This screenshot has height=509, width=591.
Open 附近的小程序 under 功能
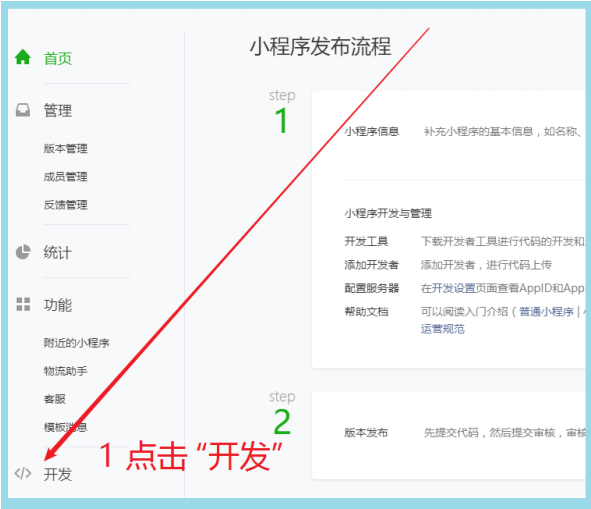point(77,343)
